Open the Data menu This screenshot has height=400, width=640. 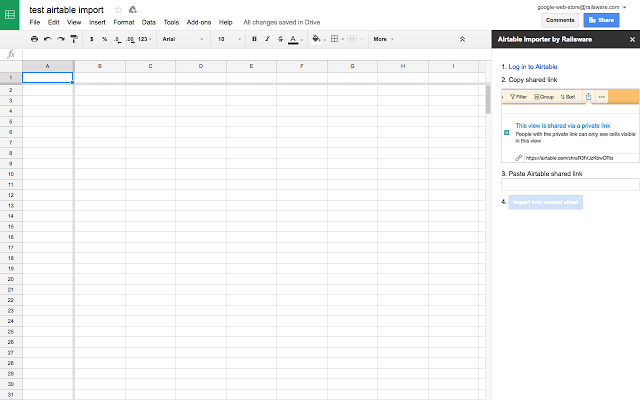tap(149, 22)
